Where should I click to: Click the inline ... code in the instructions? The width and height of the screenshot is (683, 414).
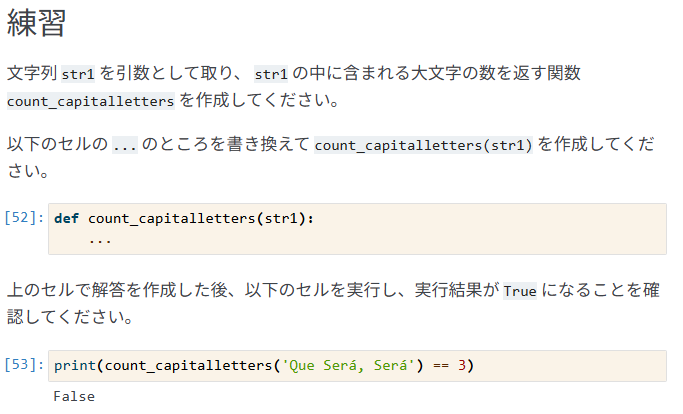[124, 145]
